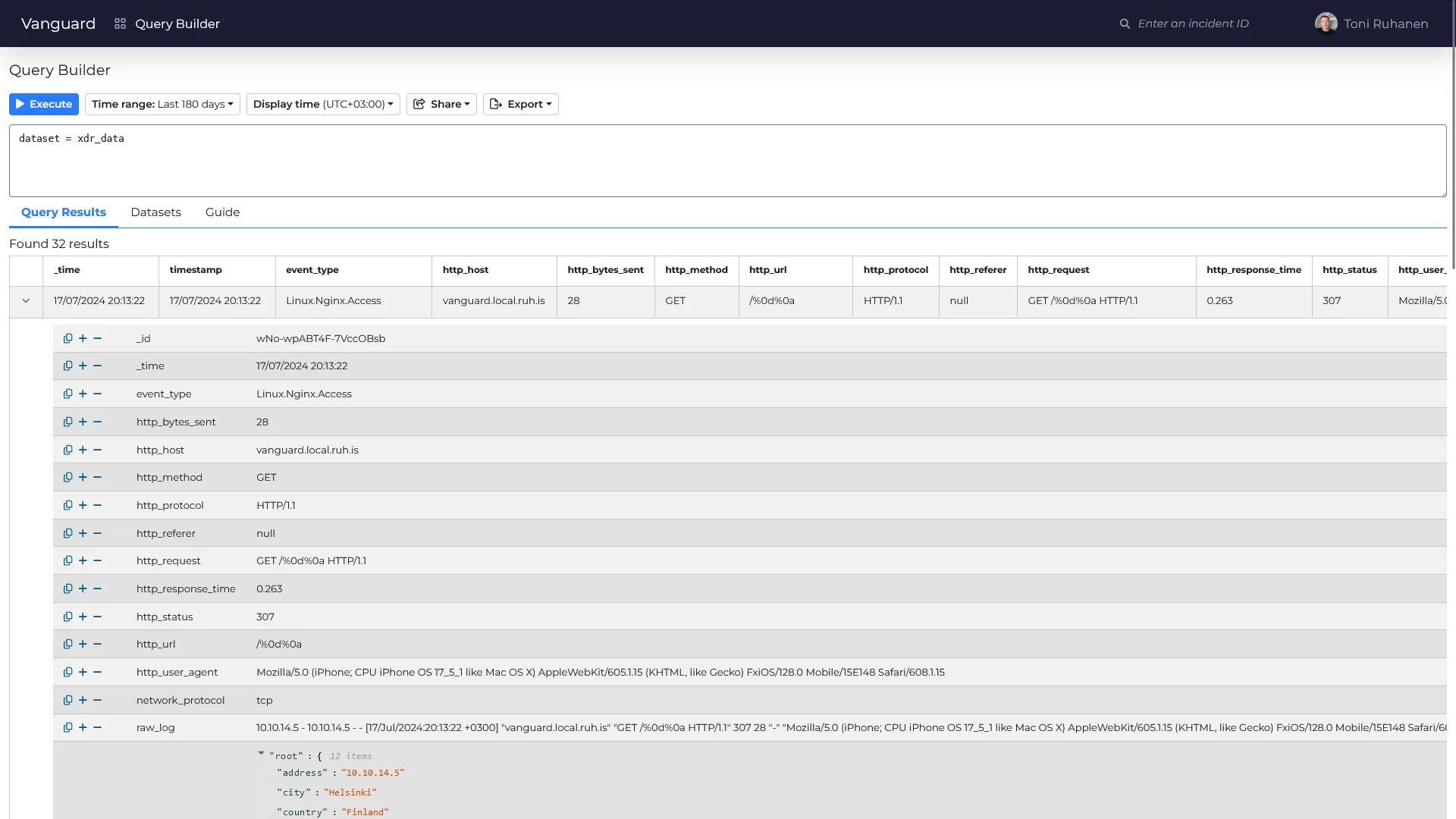Open the Export menu options

[x=520, y=104]
